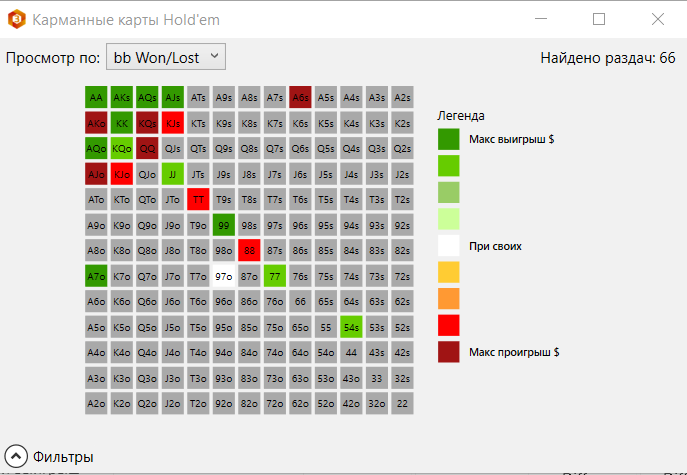Maximize the Карманные карты Hold'em window

(599, 19)
